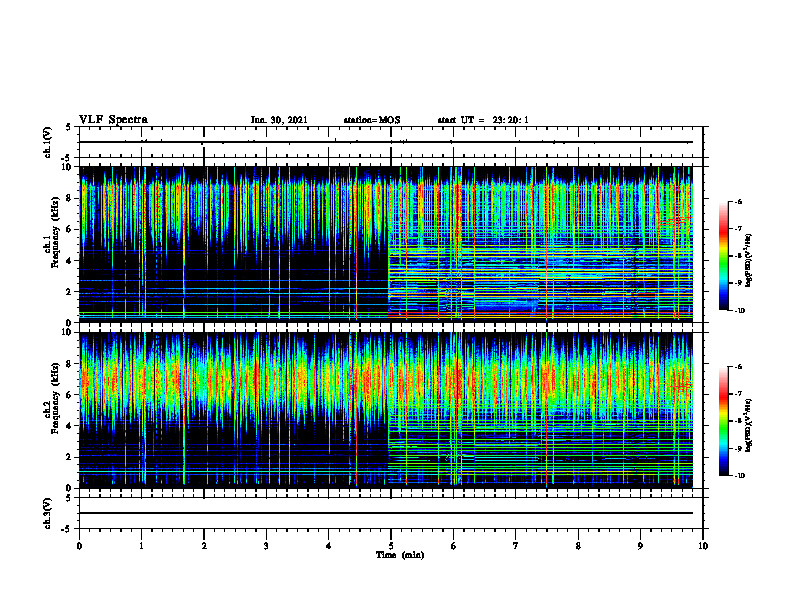Click the ch.2 "Frequency (kHz)" axis label
Viewport: 792px width, 612px height.
click(55, 398)
